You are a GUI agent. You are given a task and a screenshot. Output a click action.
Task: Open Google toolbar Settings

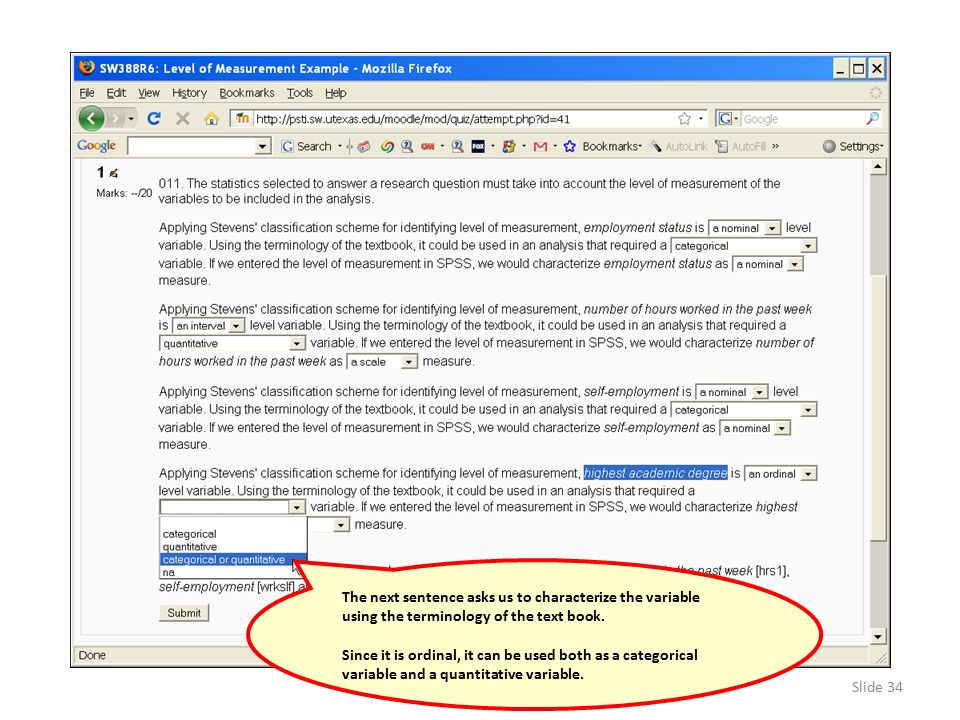point(853,146)
